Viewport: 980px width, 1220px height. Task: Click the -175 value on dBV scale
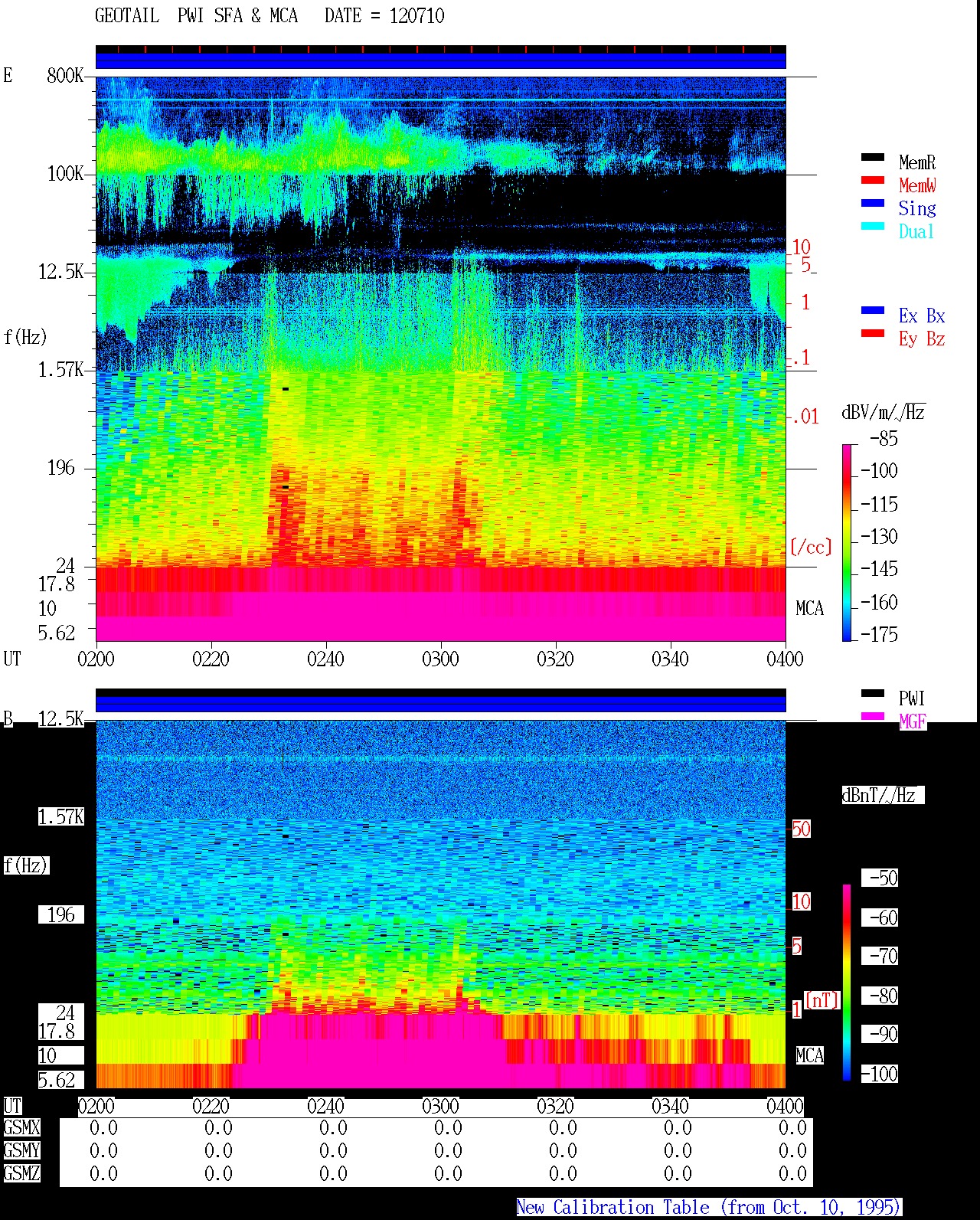point(880,635)
